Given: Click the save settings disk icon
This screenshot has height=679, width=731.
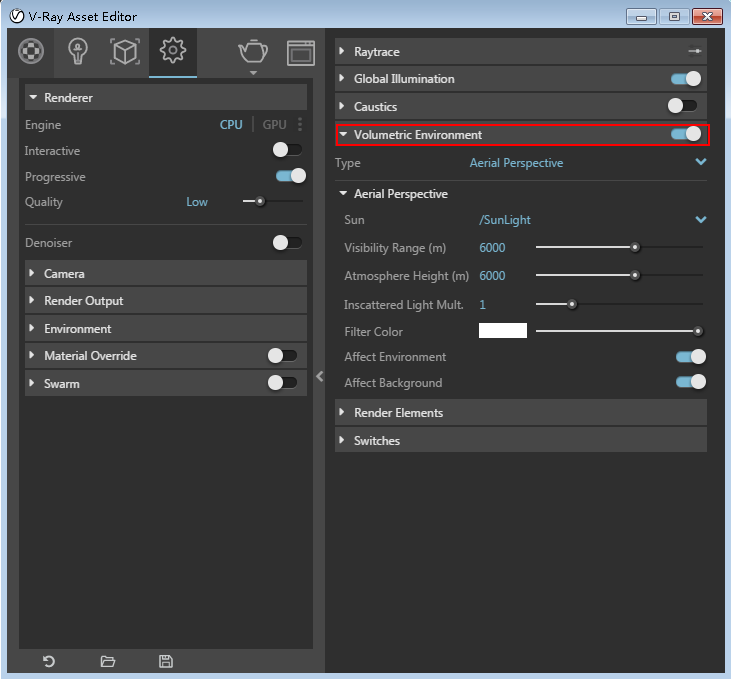Looking at the screenshot, I should 166,661.
